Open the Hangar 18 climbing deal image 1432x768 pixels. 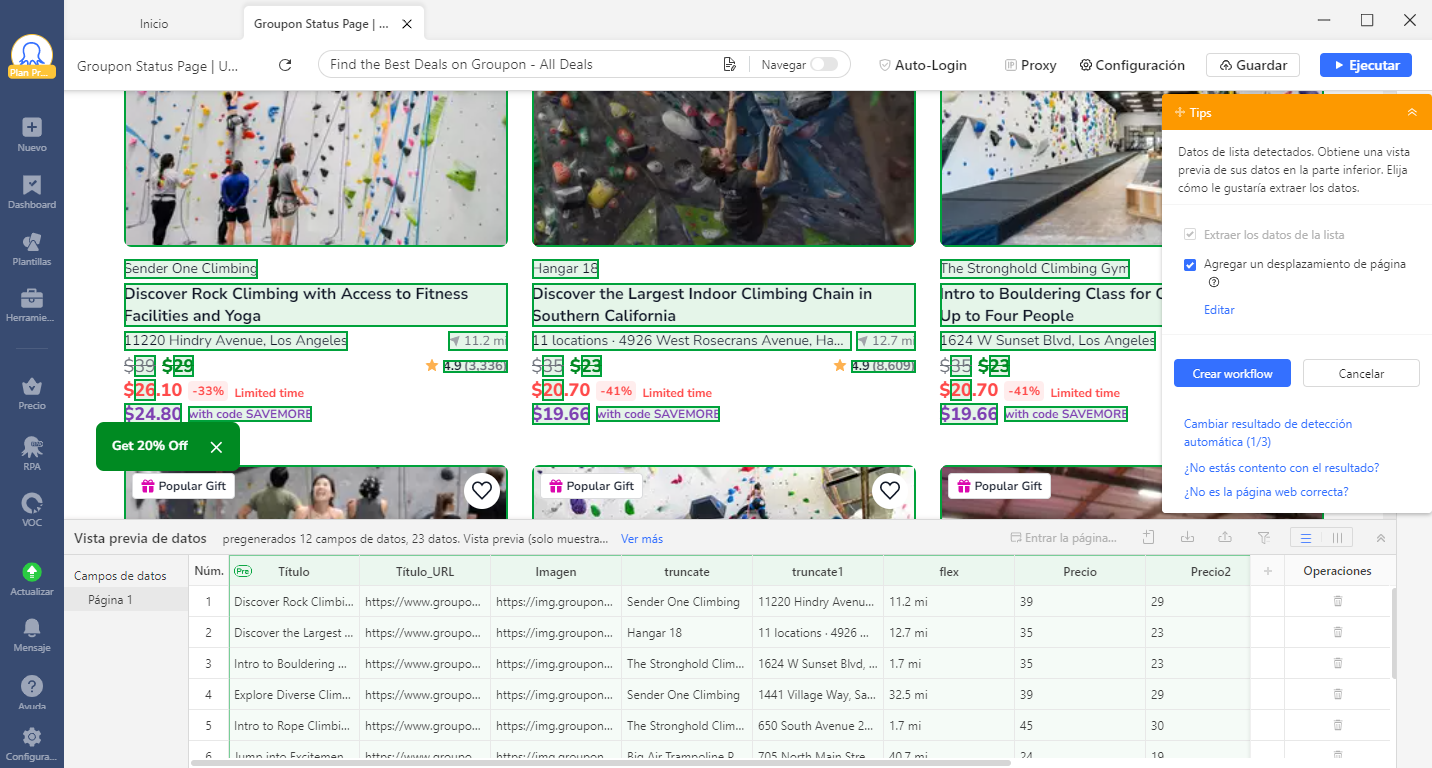pyautogui.click(x=724, y=168)
